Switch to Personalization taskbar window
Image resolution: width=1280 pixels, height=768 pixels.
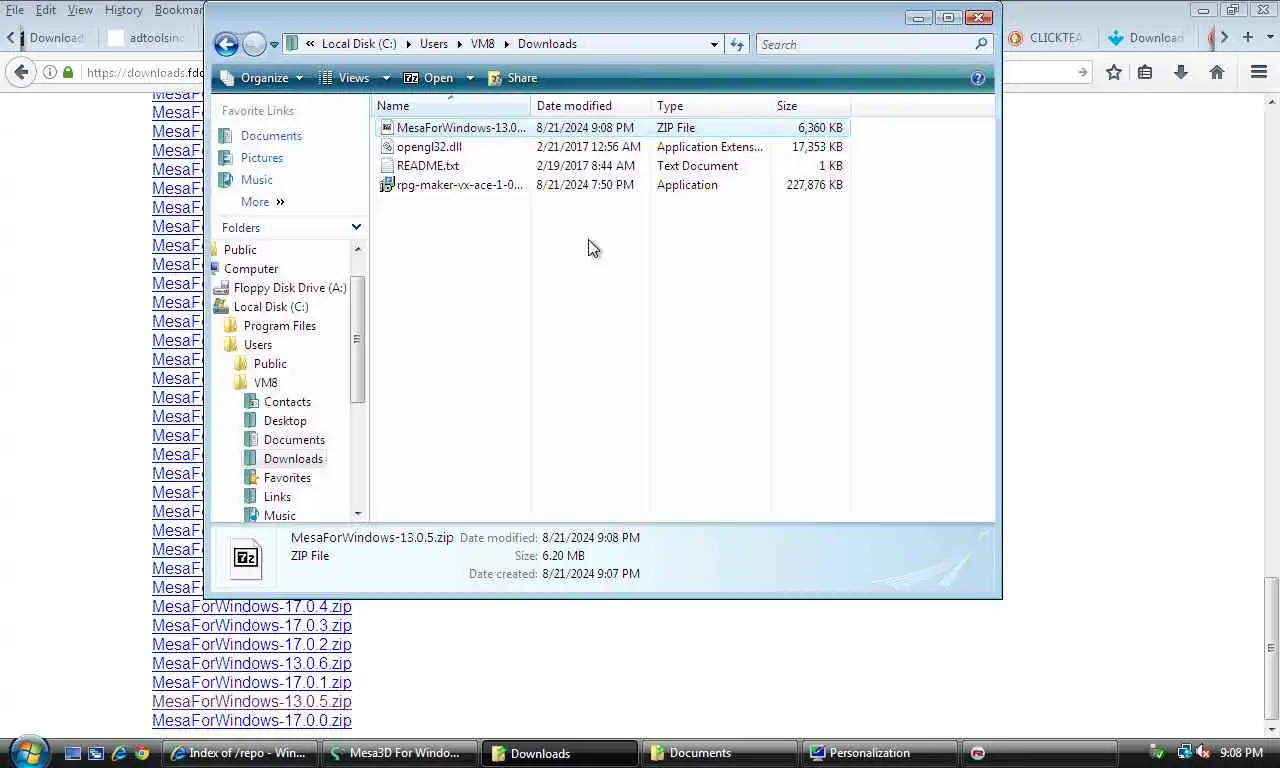[x=878, y=753]
